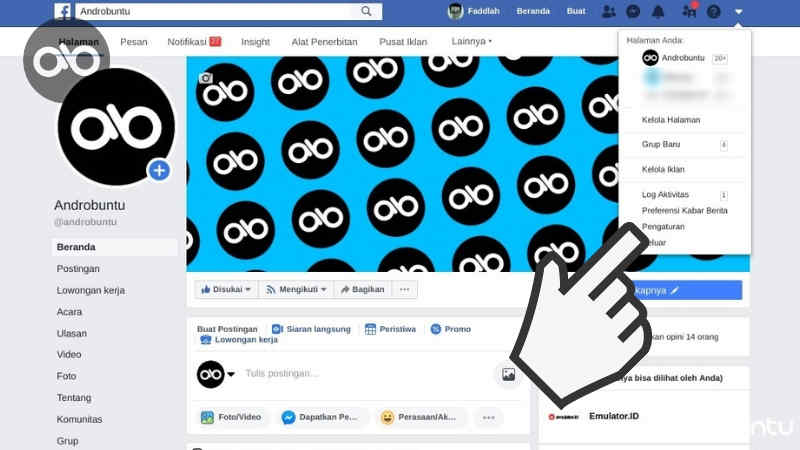Open Faddlah profile avatar

(x=455, y=11)
